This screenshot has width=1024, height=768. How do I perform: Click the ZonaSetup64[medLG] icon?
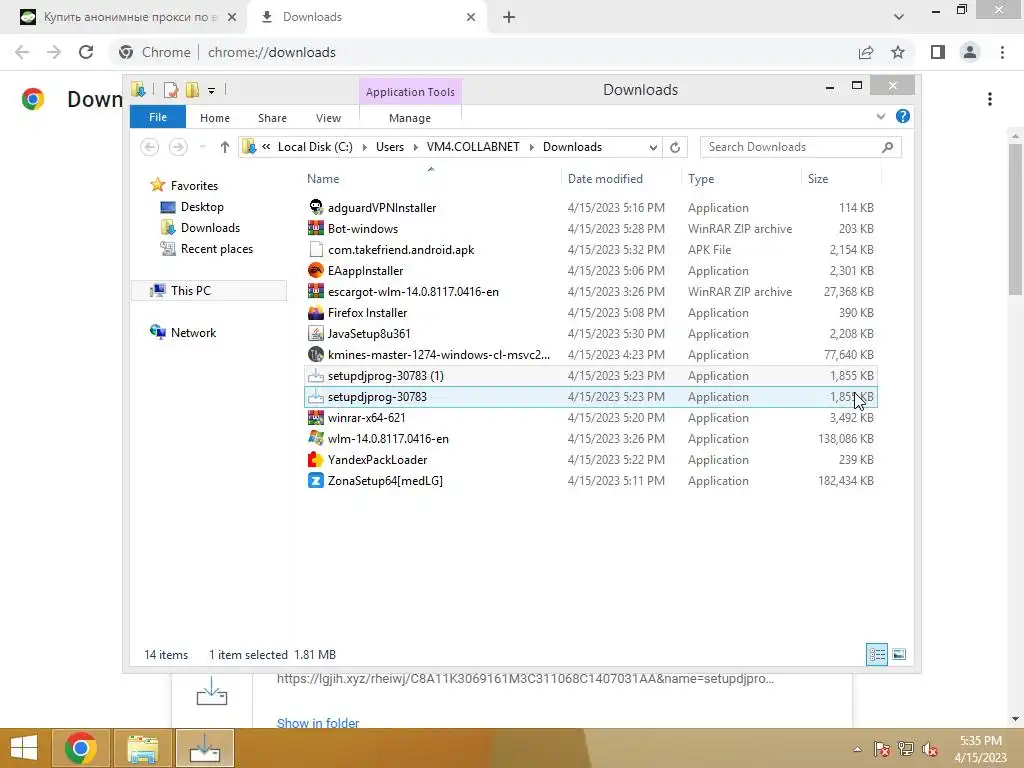point(316,481)
